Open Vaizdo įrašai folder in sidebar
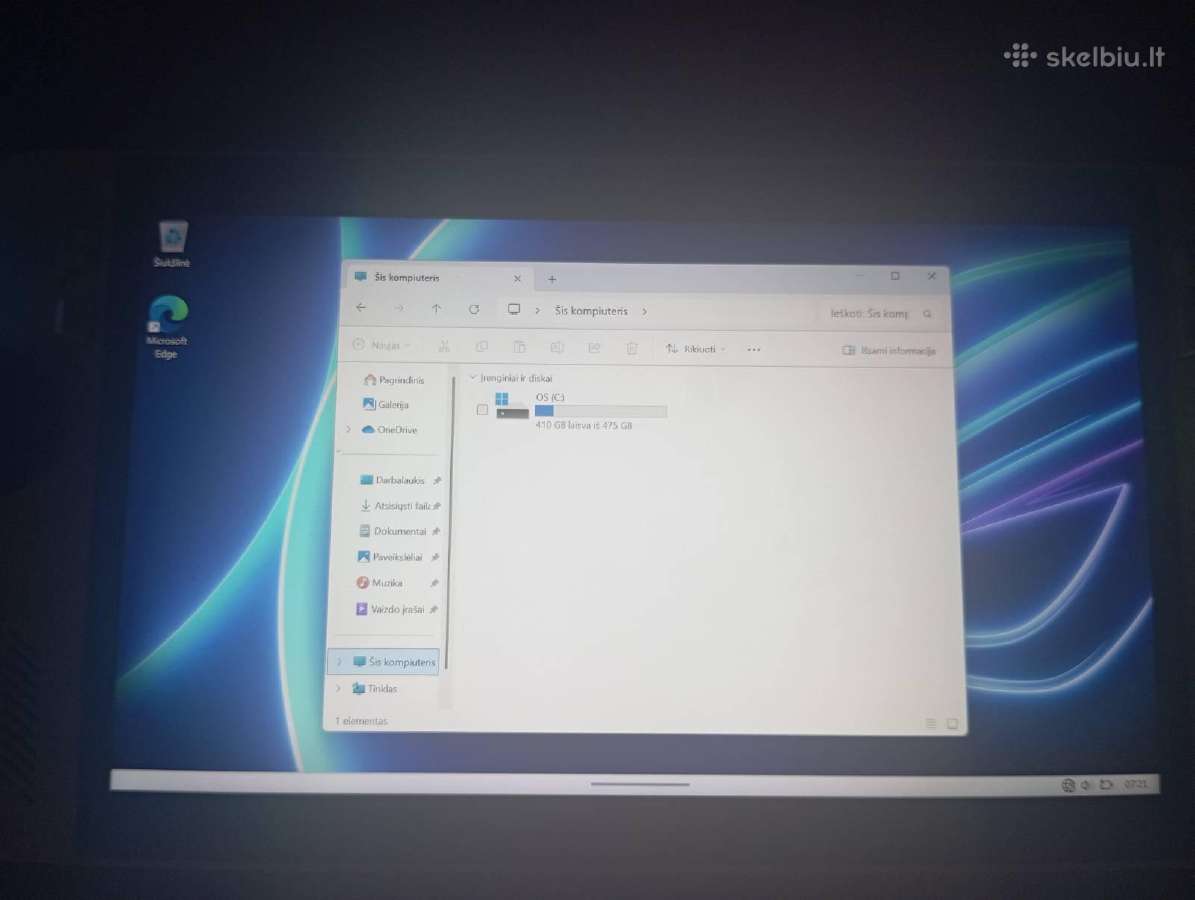 (389, 610)
